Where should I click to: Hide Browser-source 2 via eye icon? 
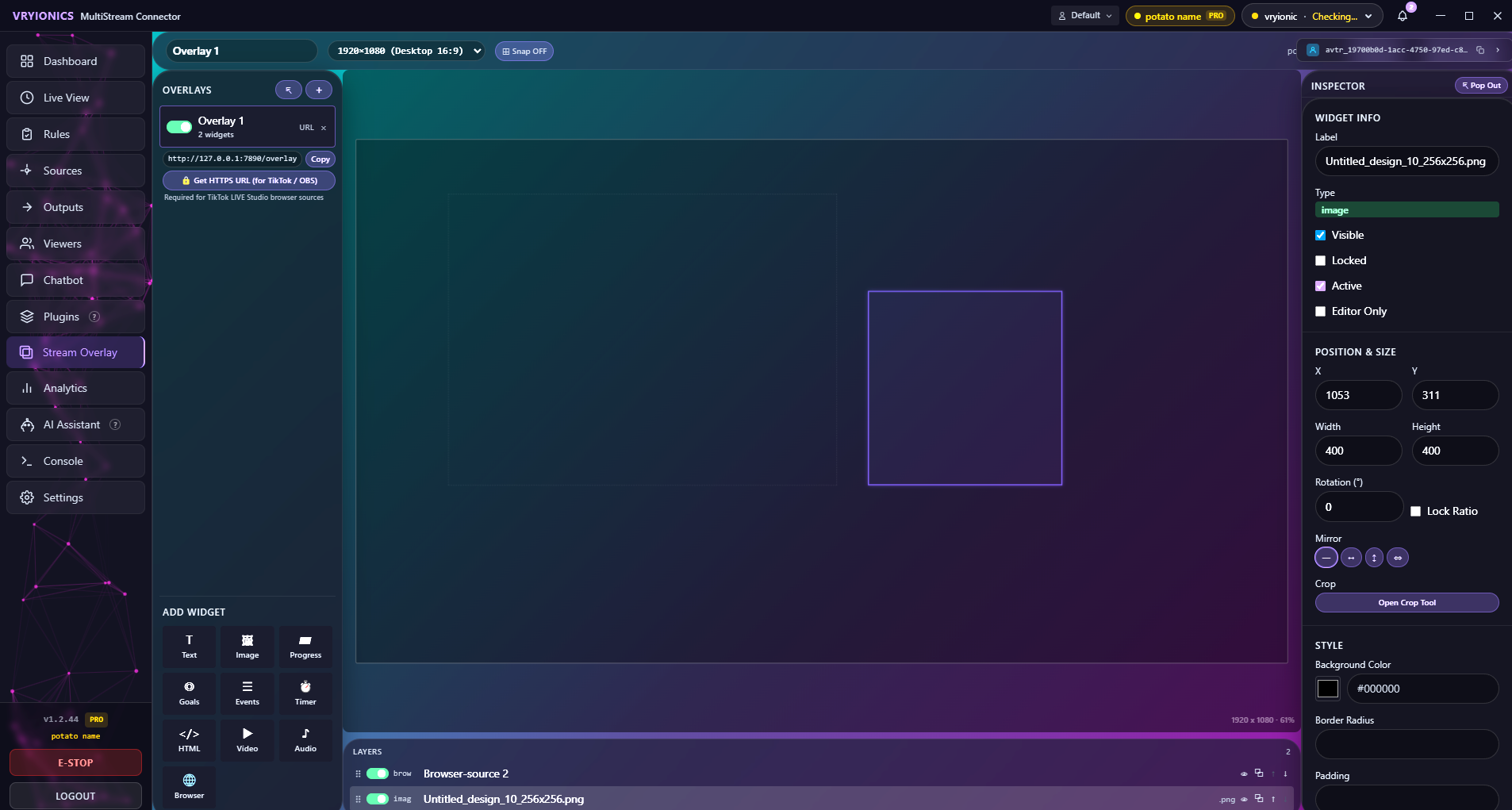1244,774
